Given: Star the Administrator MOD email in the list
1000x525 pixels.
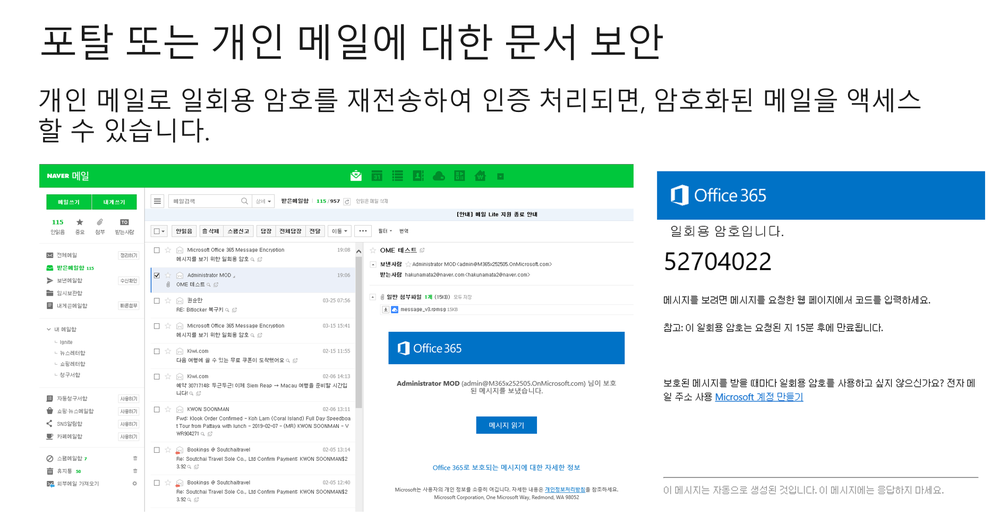Looking at the screenshot, I should 168,275.
